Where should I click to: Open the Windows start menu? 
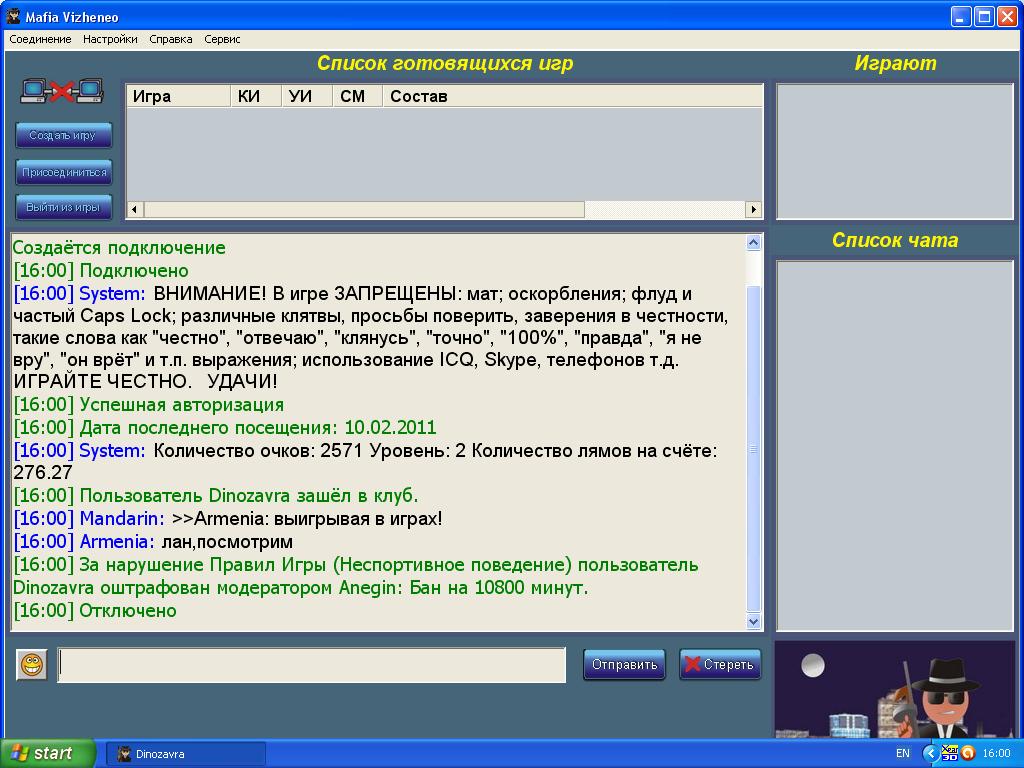point(48,753)
